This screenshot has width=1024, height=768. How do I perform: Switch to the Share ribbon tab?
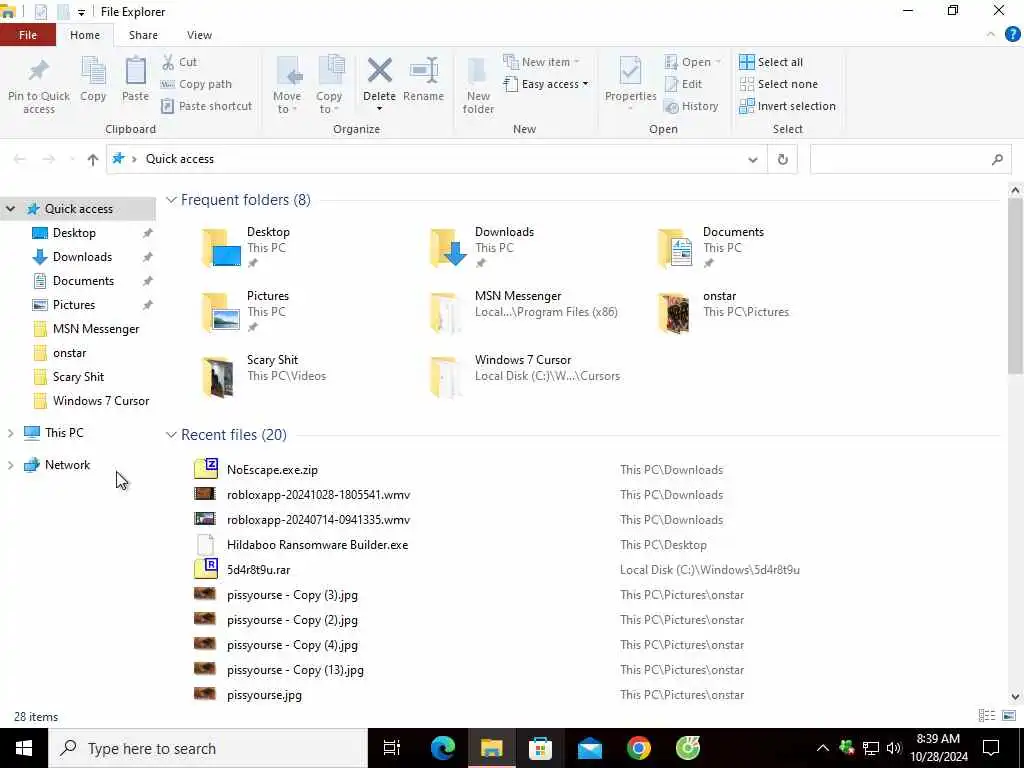tap(143, 35)
